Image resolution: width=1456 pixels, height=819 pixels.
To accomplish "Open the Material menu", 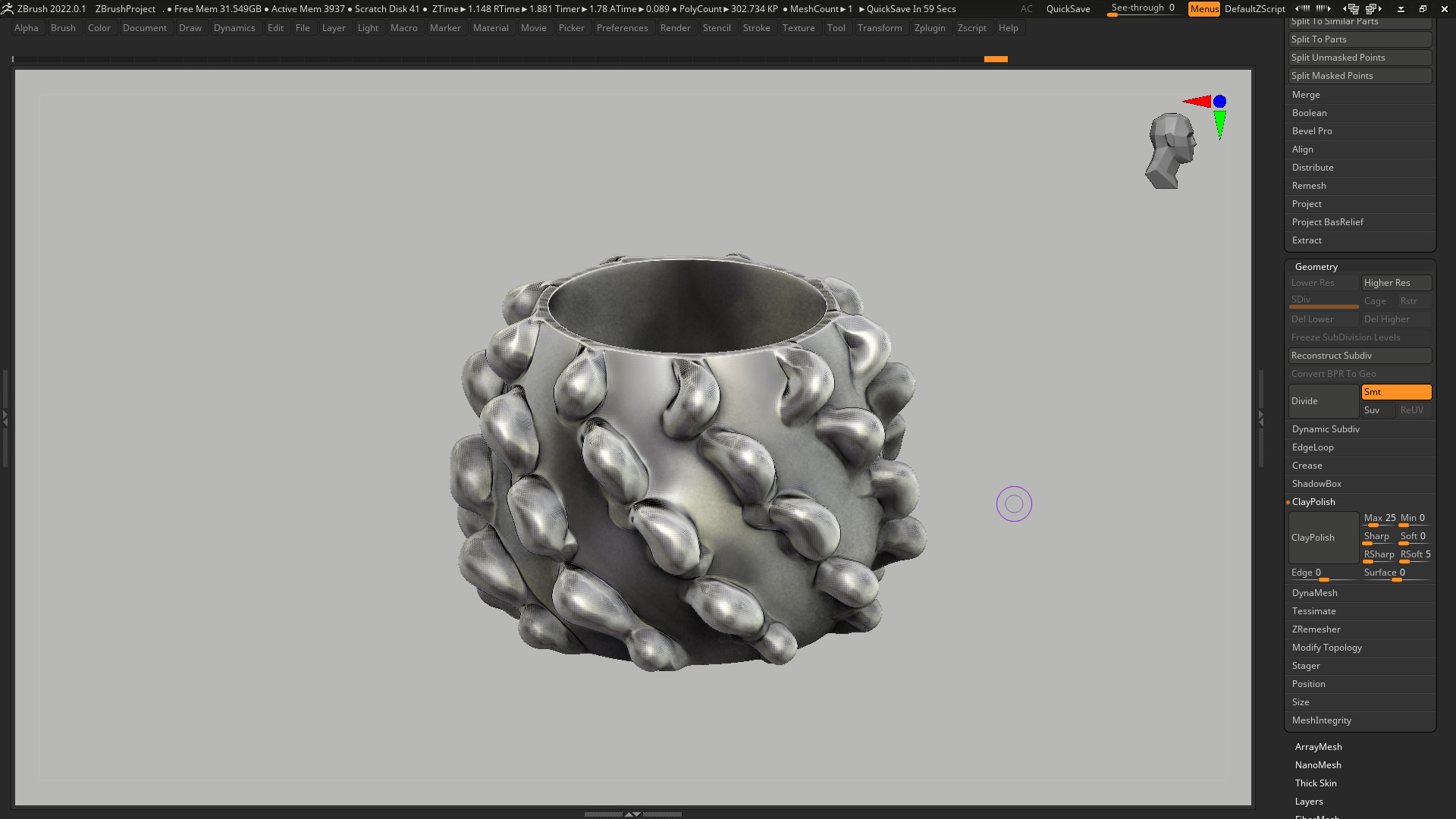I will 491,28.
